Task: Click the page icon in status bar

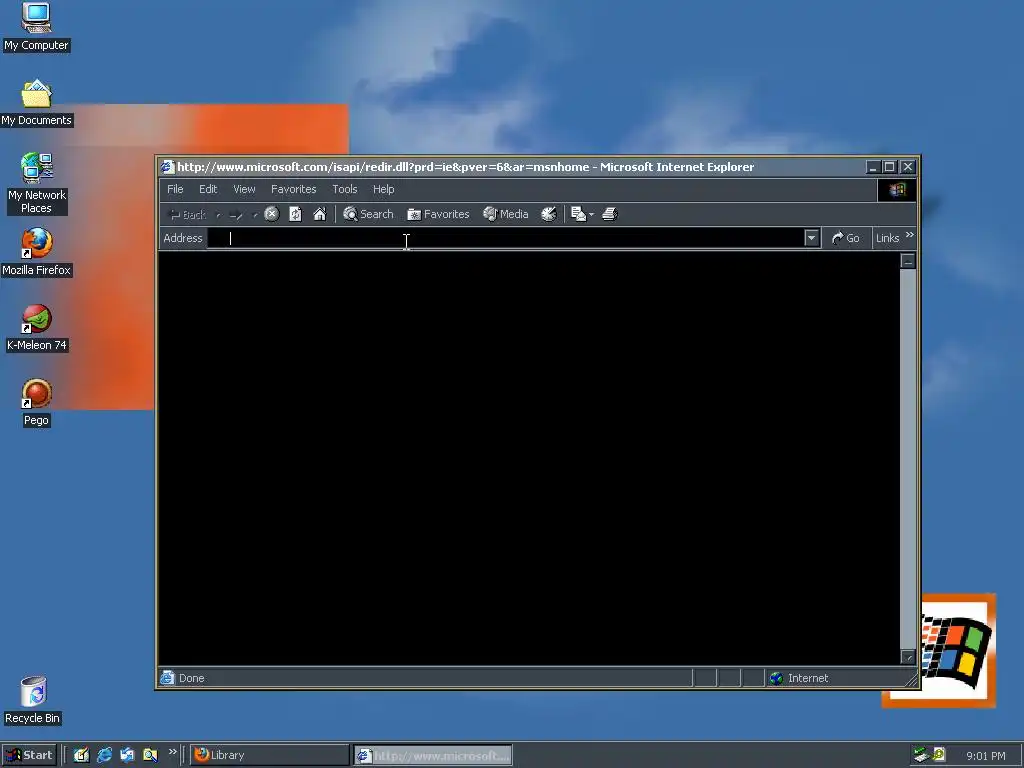Action: 168,677
